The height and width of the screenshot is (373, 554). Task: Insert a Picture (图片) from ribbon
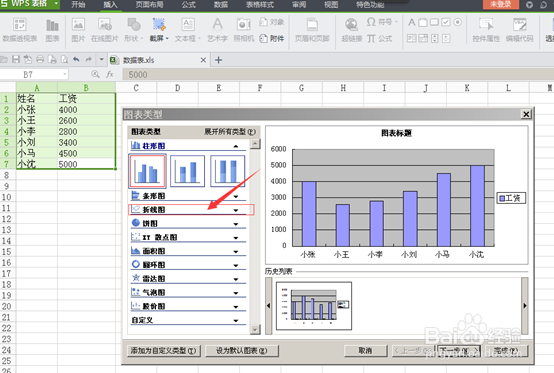click(78, 30)
